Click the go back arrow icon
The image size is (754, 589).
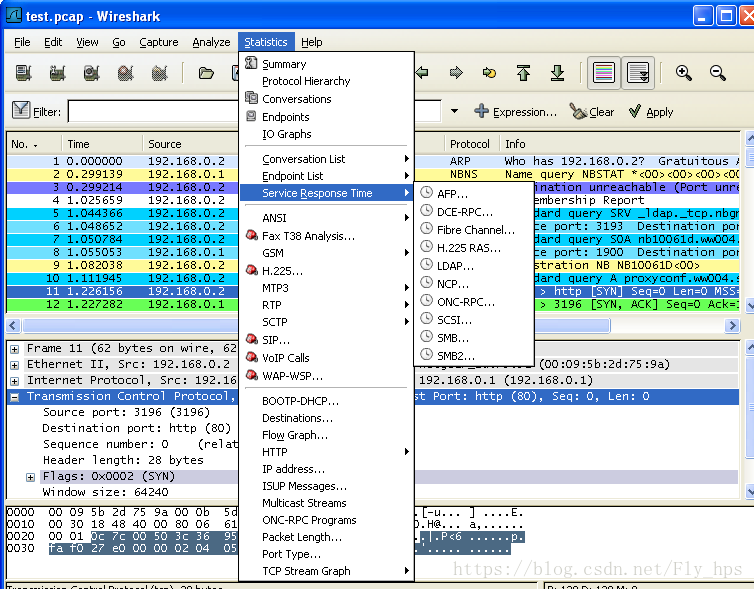pos(422,73)
